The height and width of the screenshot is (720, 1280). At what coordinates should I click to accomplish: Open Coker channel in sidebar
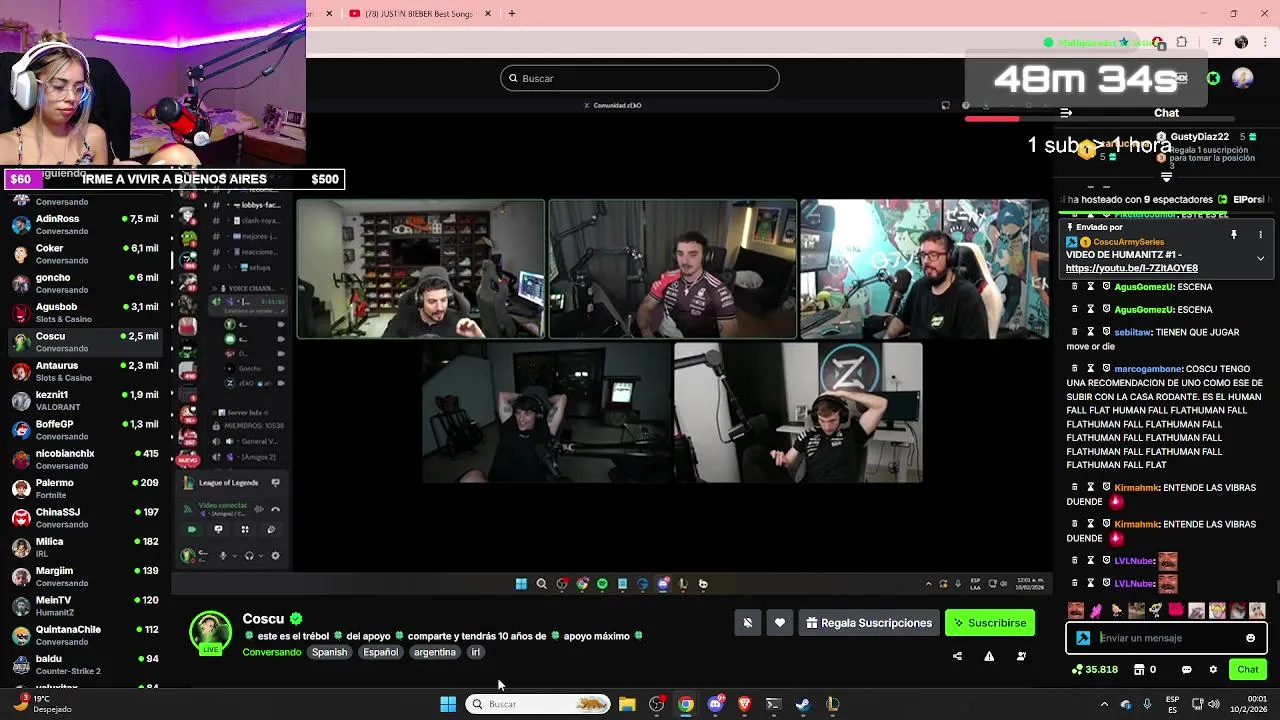pos(85,254)
